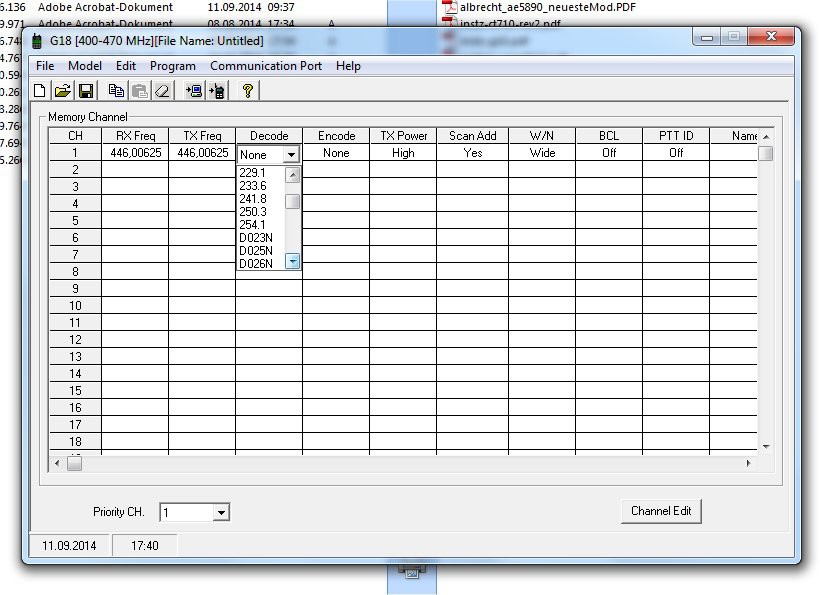Click the Channel Edit button
The image size is (821, 595).
tap(661, 511)
